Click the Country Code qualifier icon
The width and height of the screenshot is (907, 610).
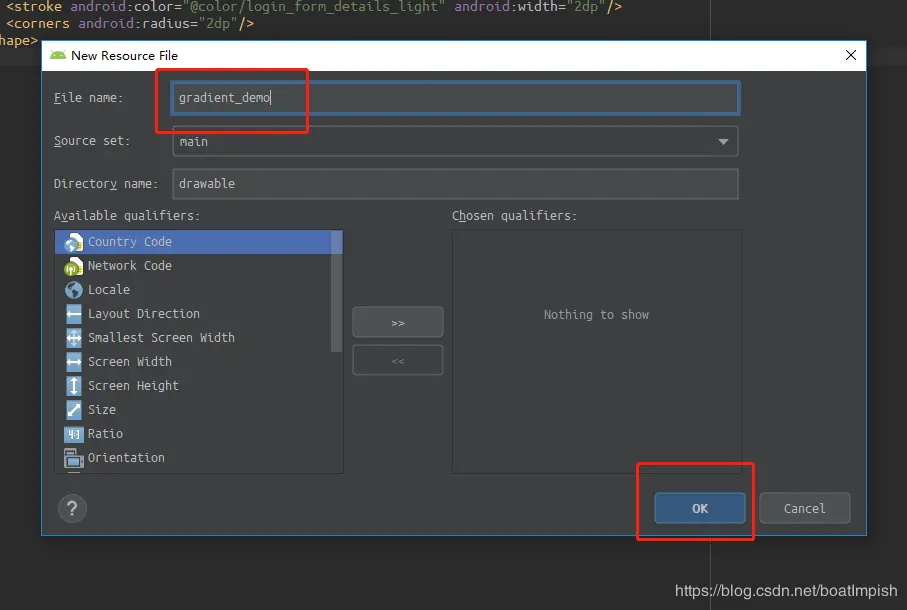coord(73,242)
